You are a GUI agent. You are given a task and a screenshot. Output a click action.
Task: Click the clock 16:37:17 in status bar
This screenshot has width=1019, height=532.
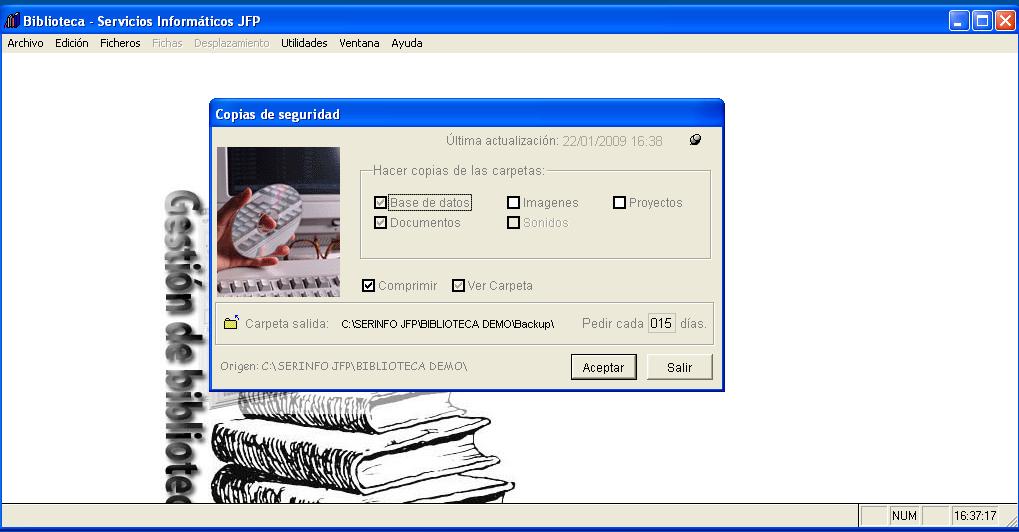(975, 516)
